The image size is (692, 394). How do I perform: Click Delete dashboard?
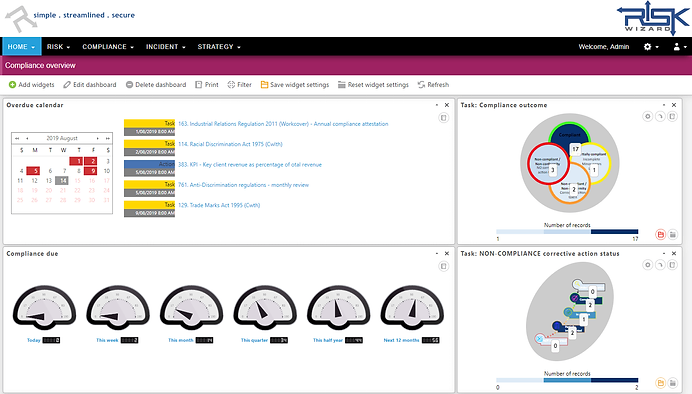click(x=156, y=85)
